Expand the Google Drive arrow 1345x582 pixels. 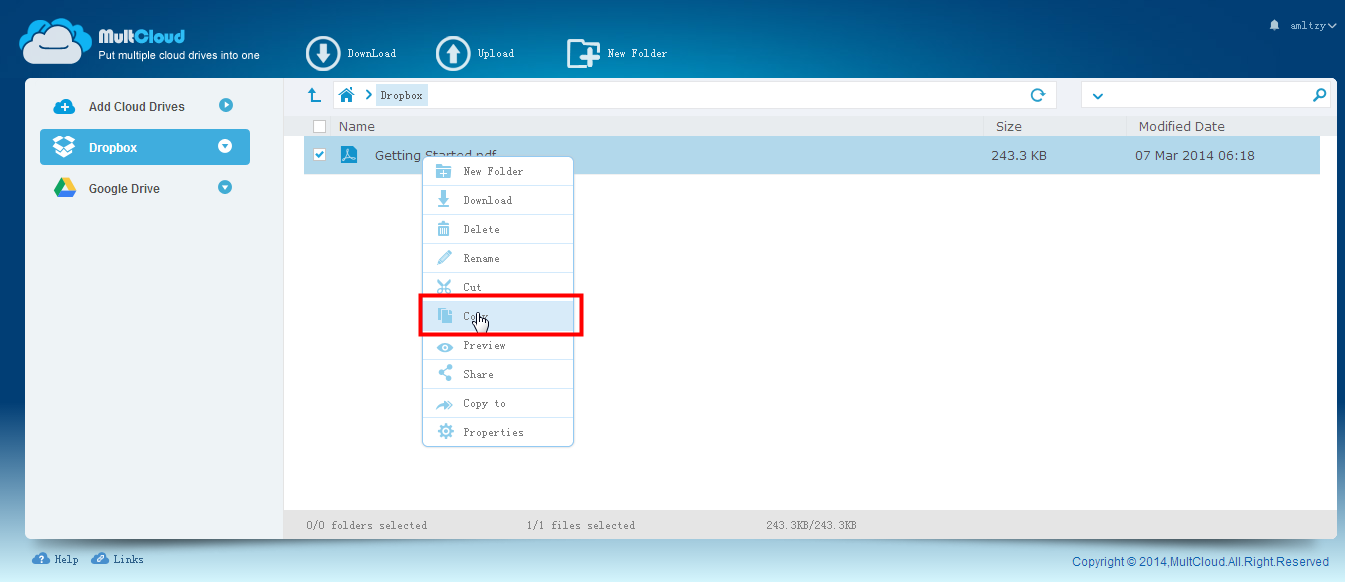tap(225, 187)
